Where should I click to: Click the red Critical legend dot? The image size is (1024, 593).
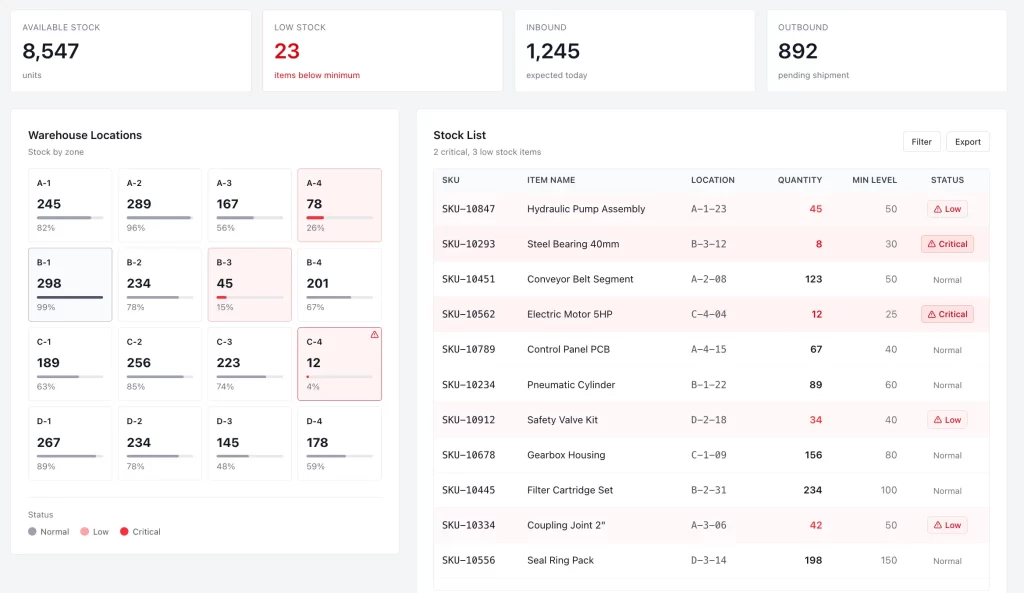(124, 532)
